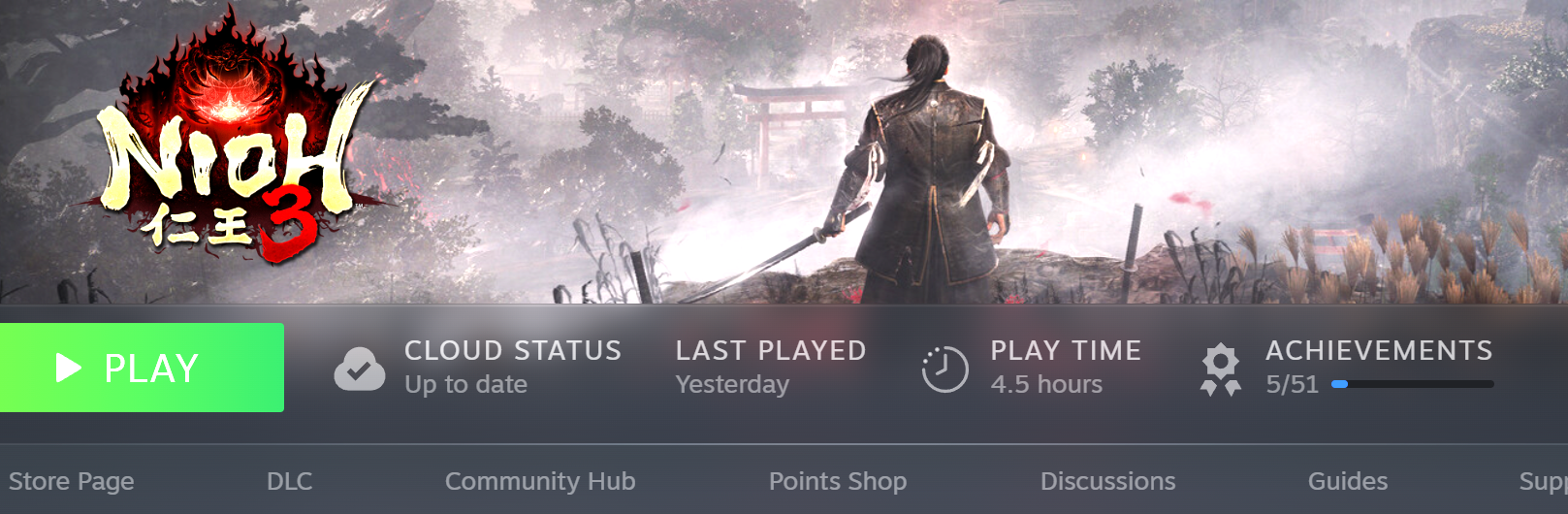Open the DLC tab
The image size is (1568, 514).
pyautogui.click(x=290, y=481)
